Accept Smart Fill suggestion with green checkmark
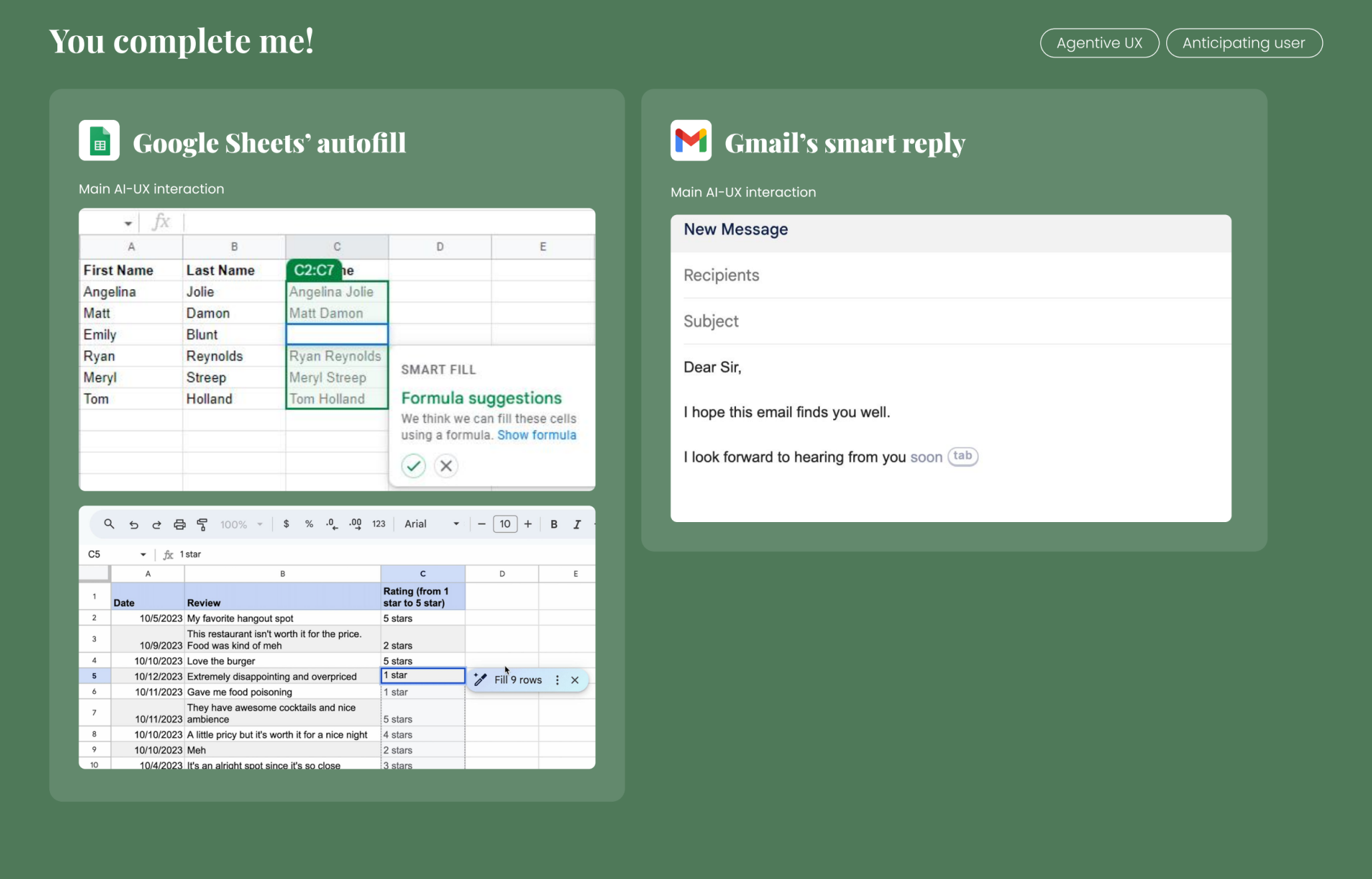 tap(413, 465)
